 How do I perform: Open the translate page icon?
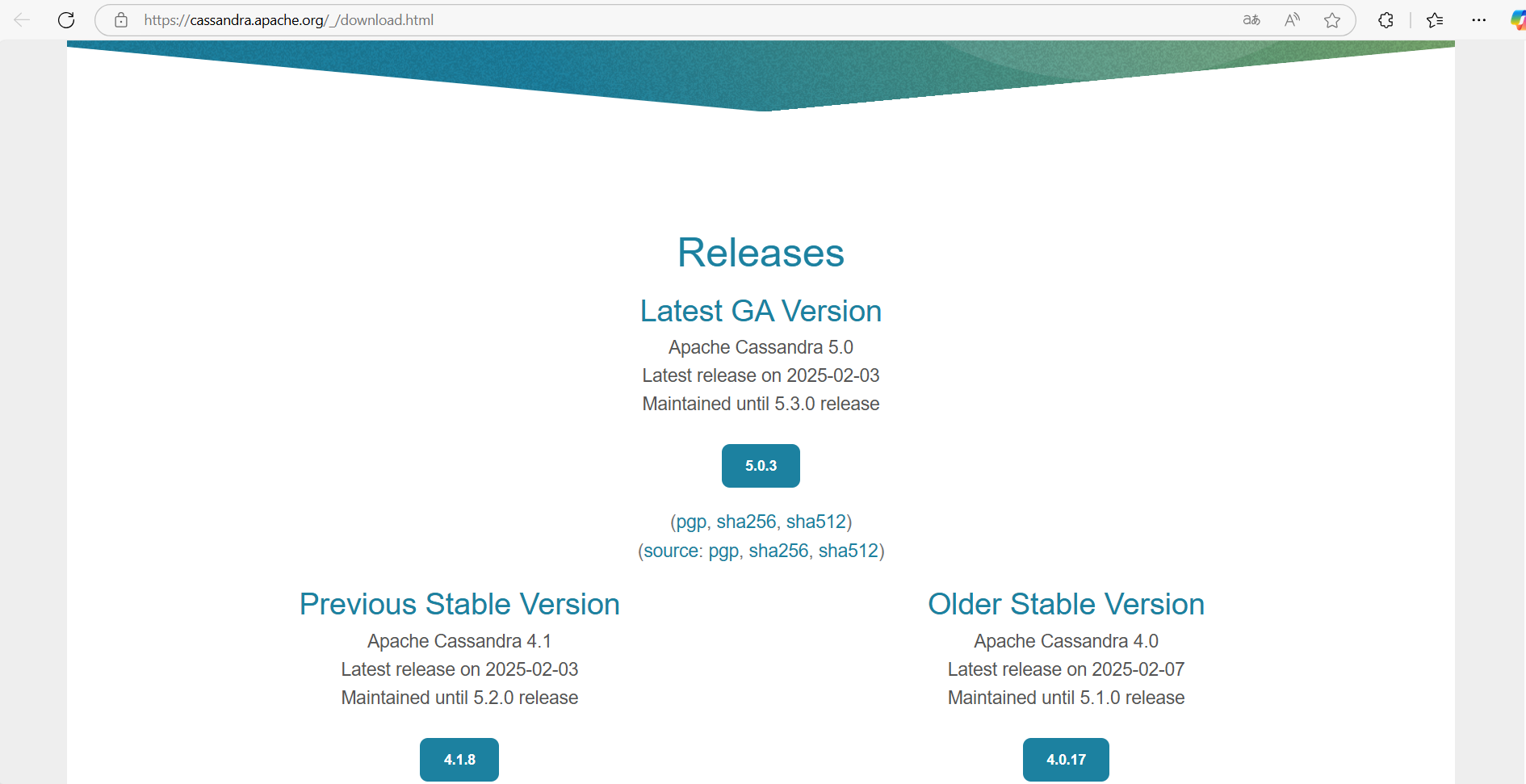click(x=1251, y=20)
